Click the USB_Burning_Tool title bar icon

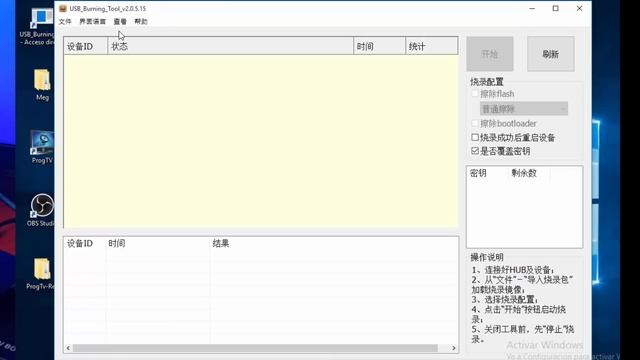click(x=62, y=8)
